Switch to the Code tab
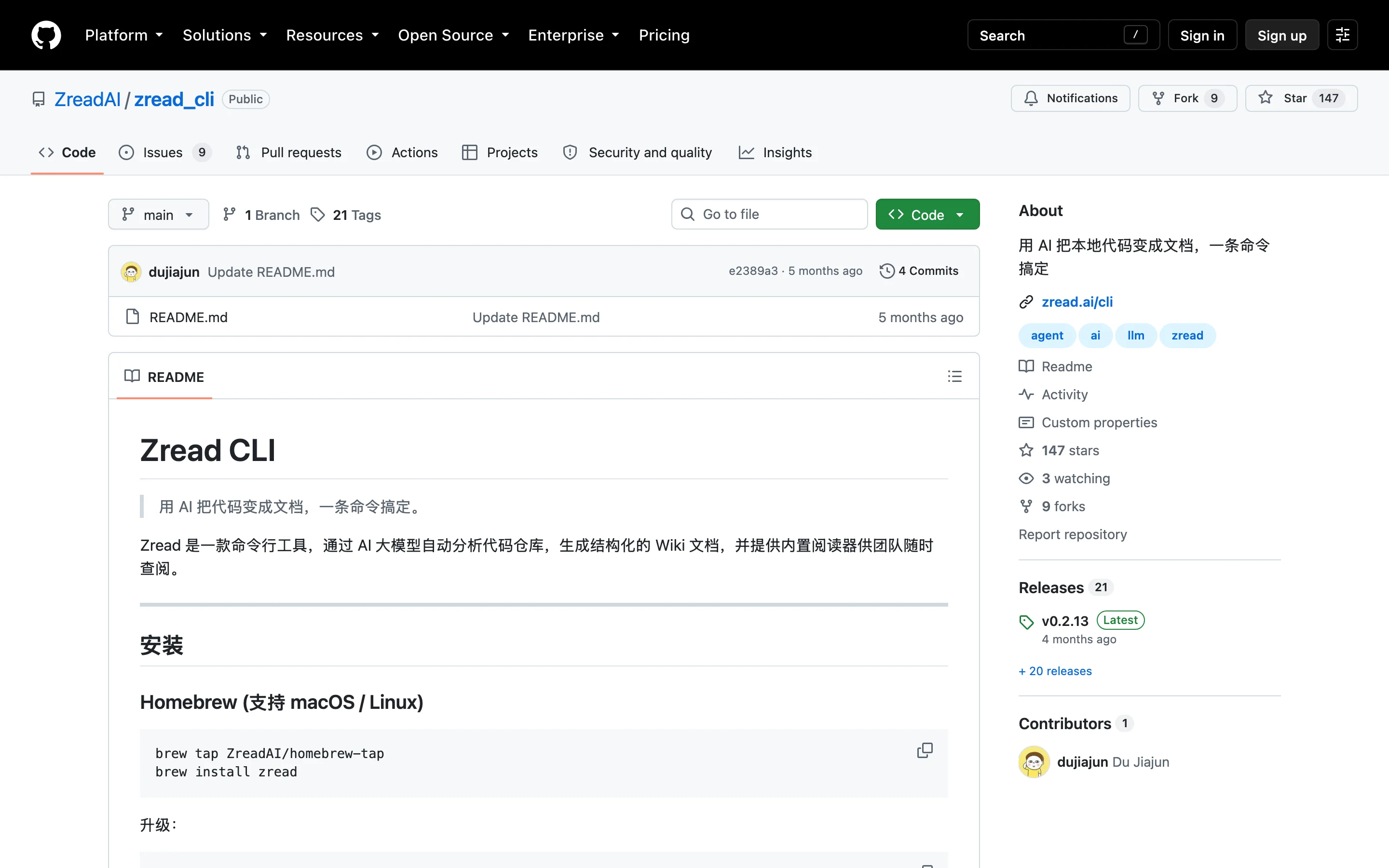Screen dimensions: 1389x868 click(67, 152)
